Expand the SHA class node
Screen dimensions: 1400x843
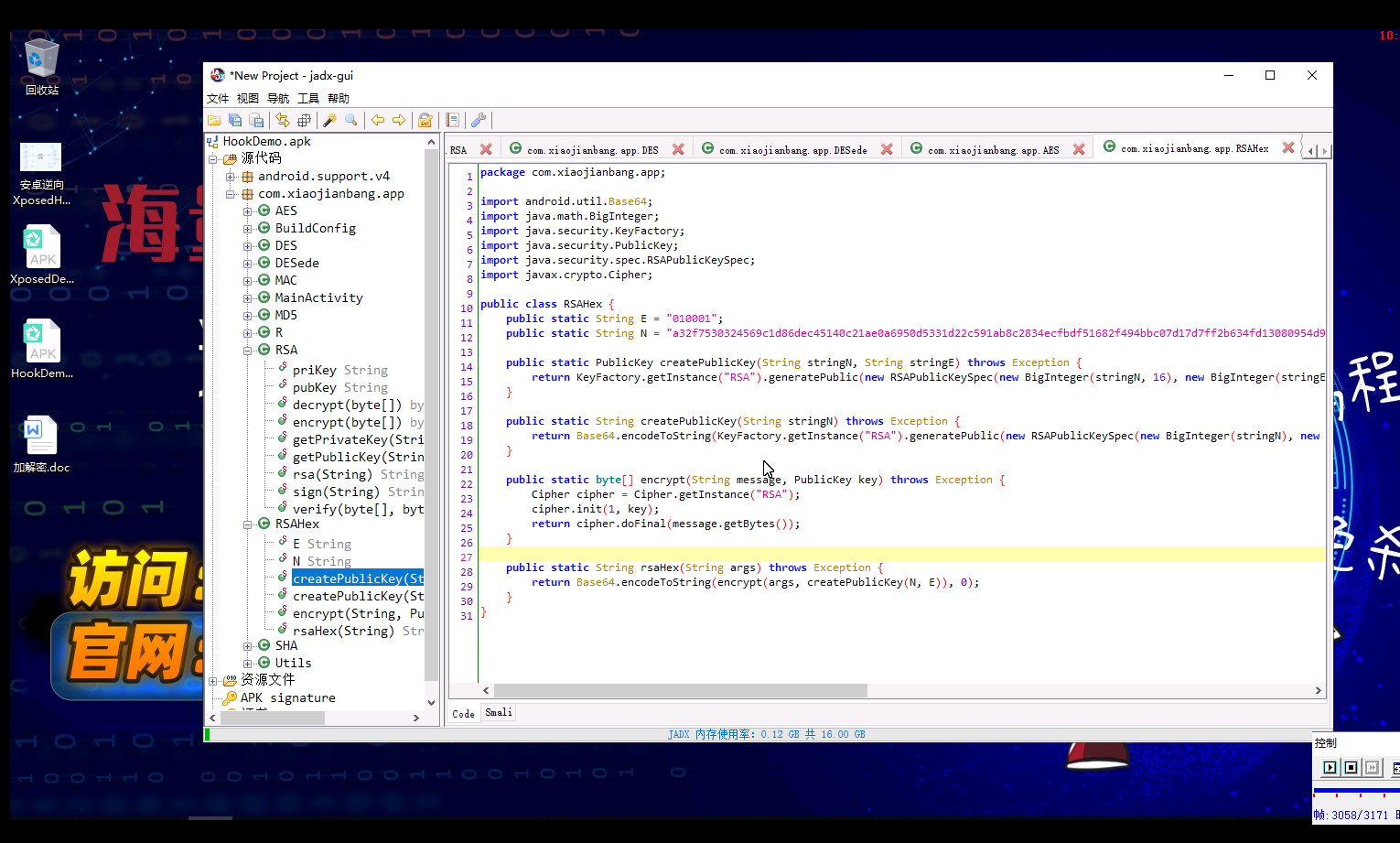(248, 646)
